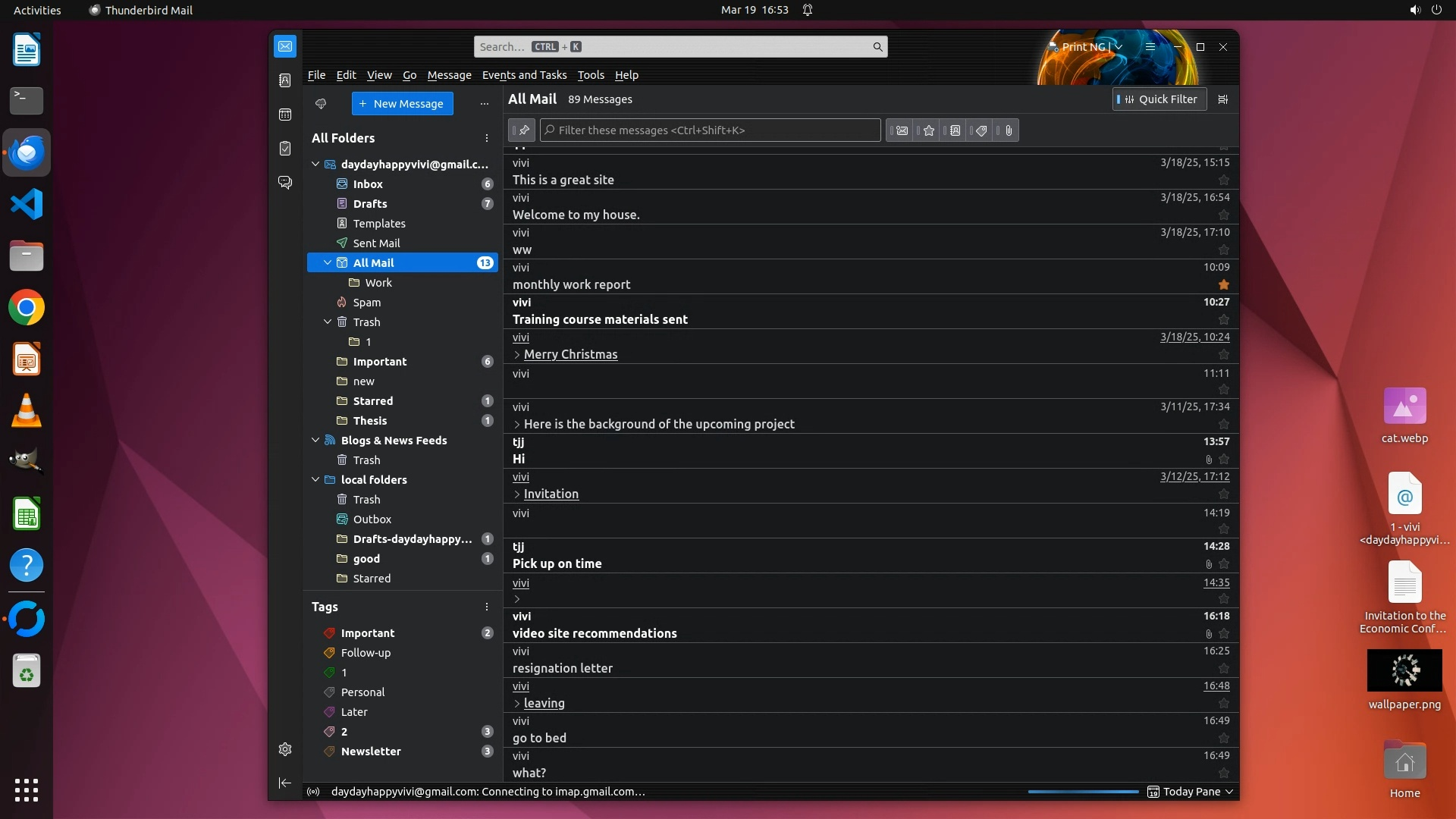
Task: Open the Today Pane dropdown
Action: click(x=1228, y=792)
